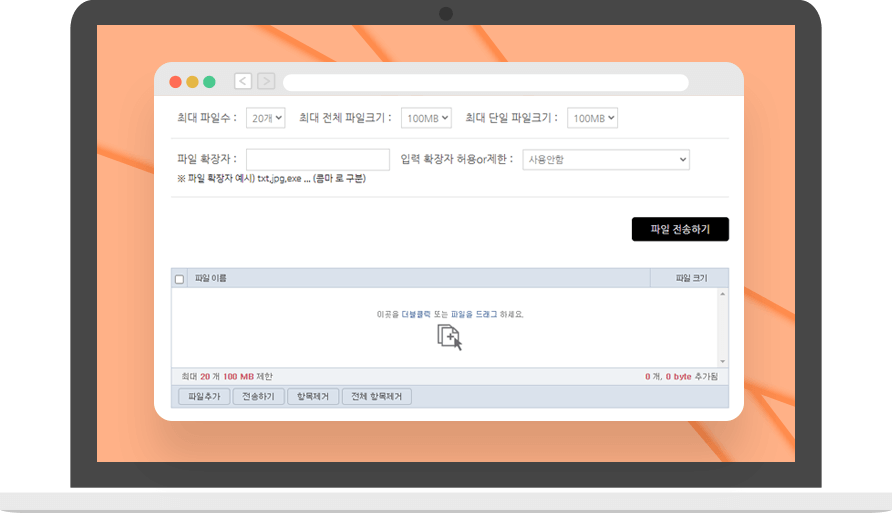Focus the 파일 확장자 input field
Screen dimensions: 892x513
coord(318,160)
